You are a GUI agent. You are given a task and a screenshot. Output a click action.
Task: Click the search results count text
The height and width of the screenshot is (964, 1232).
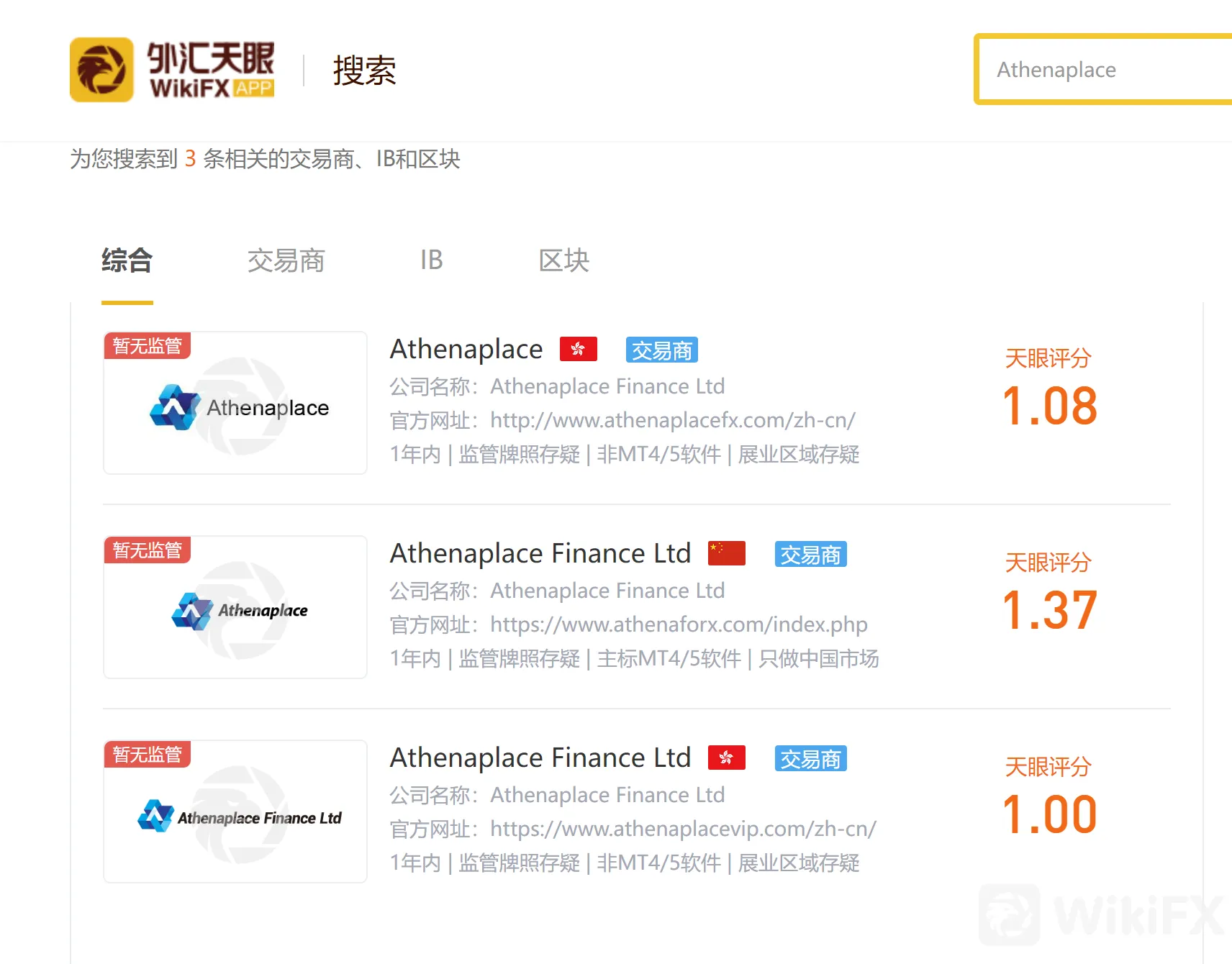tap(265, 159)
